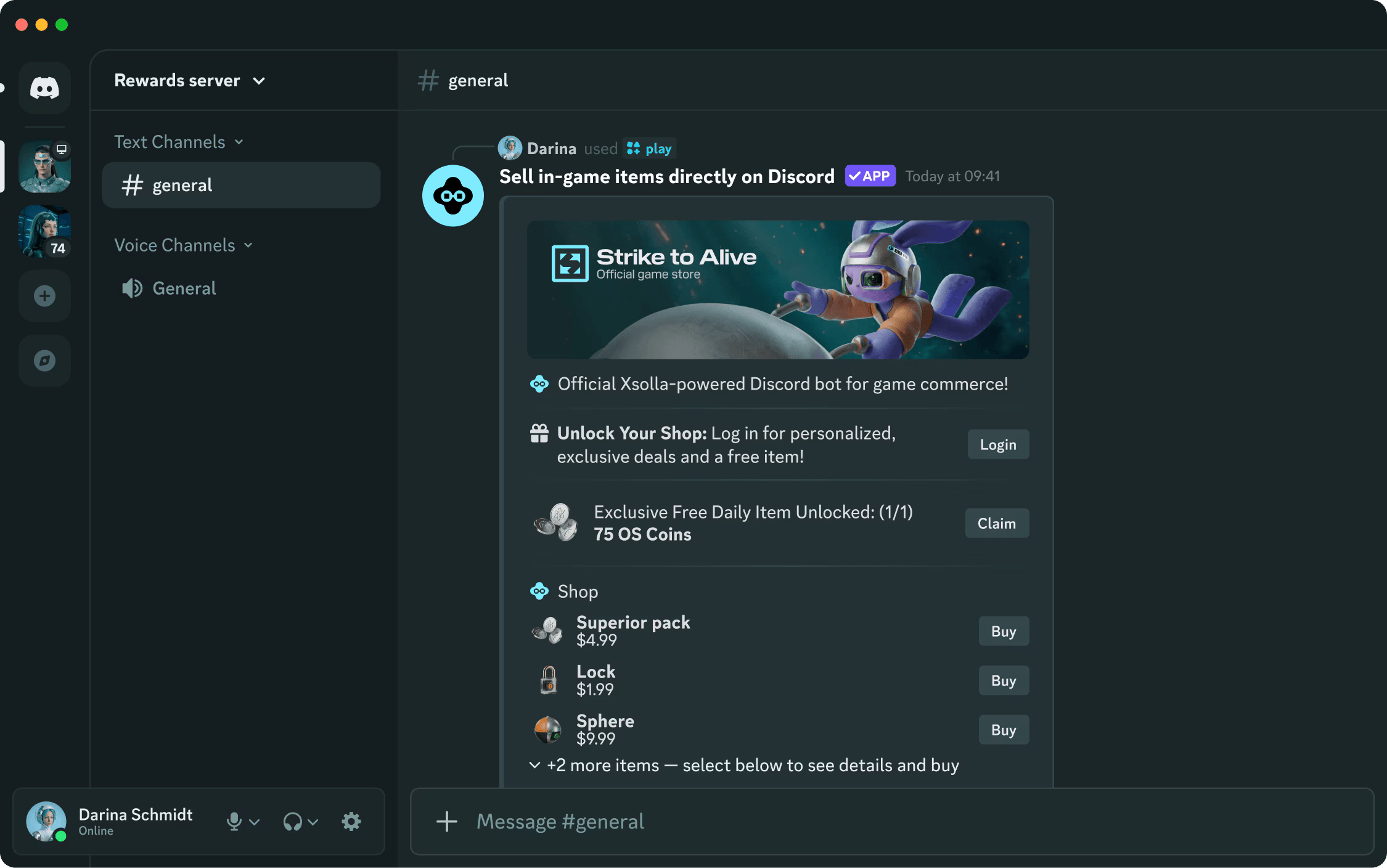
Task: Click the Xsolla icon beside Shop heading
Action: click(539, 591)
